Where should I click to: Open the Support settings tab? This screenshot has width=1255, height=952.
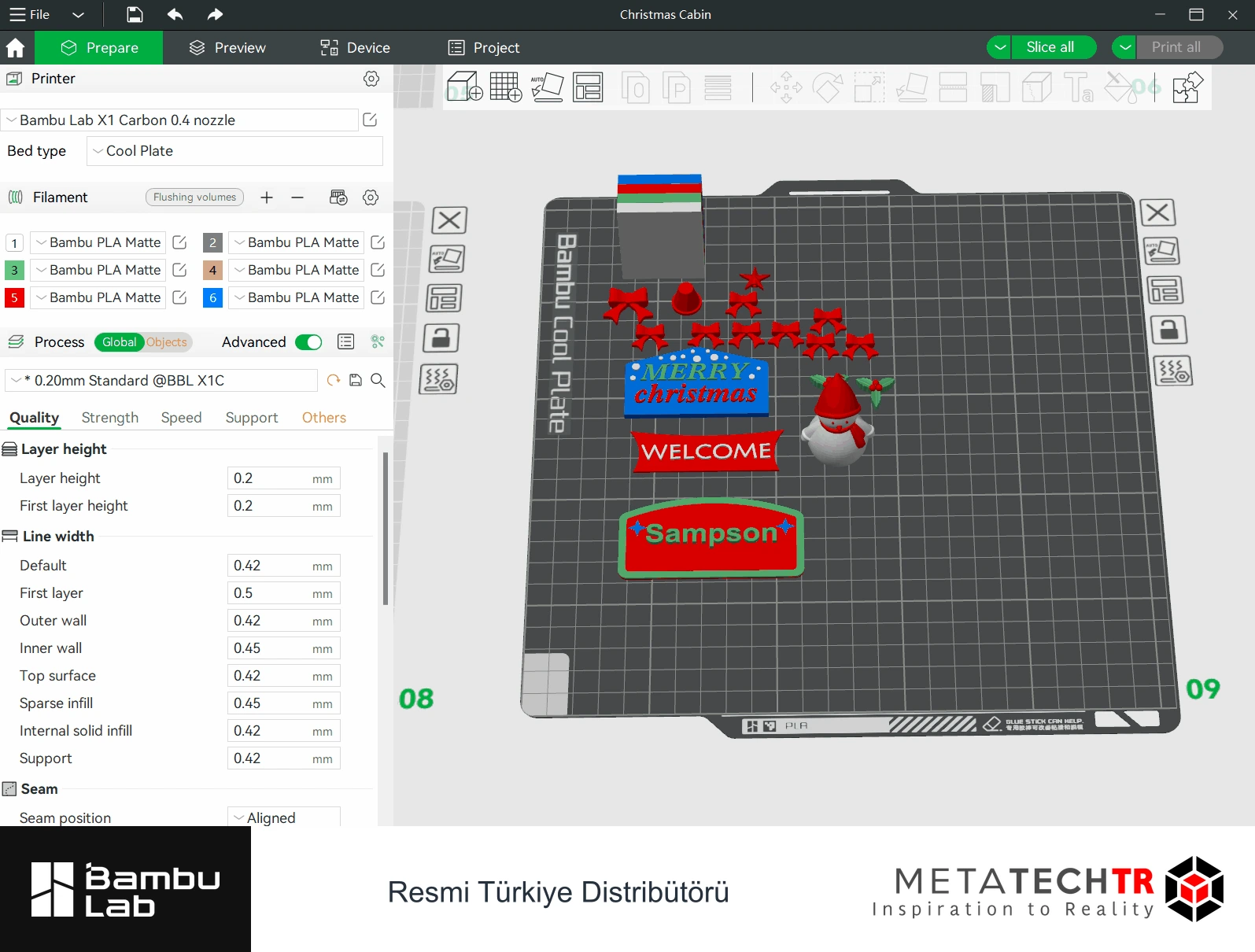click(252, 418)
